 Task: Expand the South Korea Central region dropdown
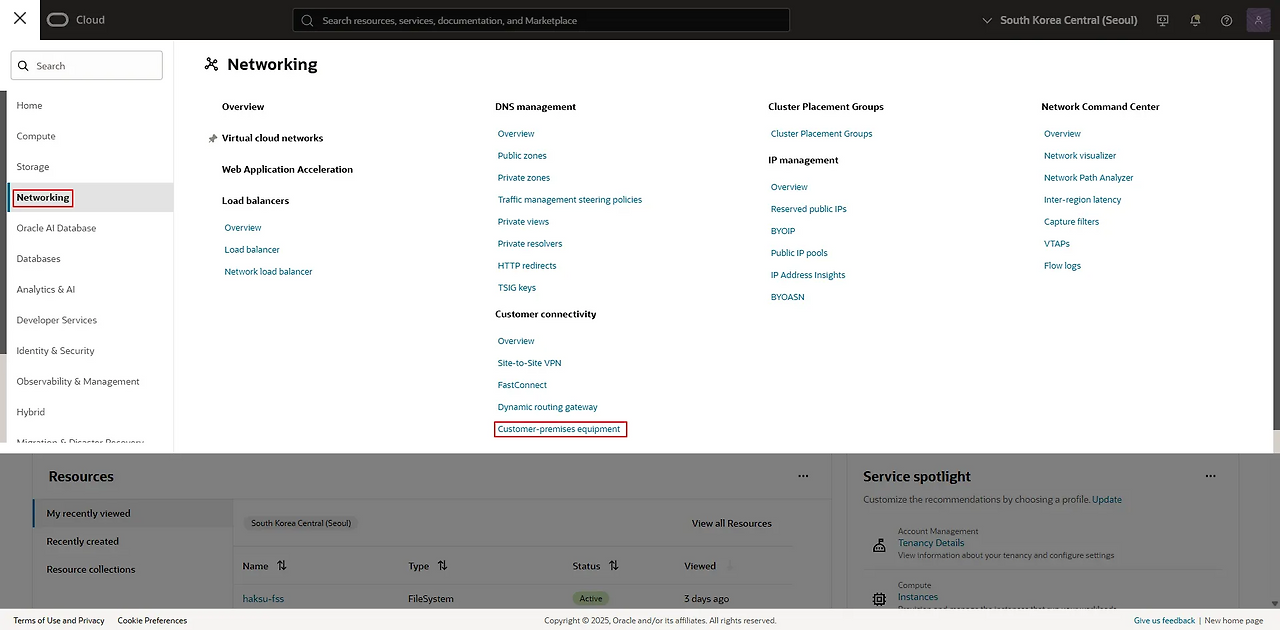click(1060, 20)
